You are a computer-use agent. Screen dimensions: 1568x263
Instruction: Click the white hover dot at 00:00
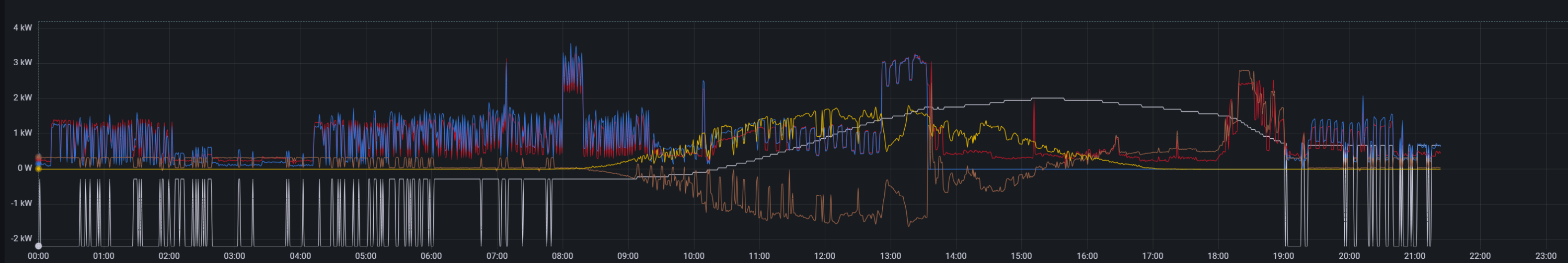coord(38,246)
